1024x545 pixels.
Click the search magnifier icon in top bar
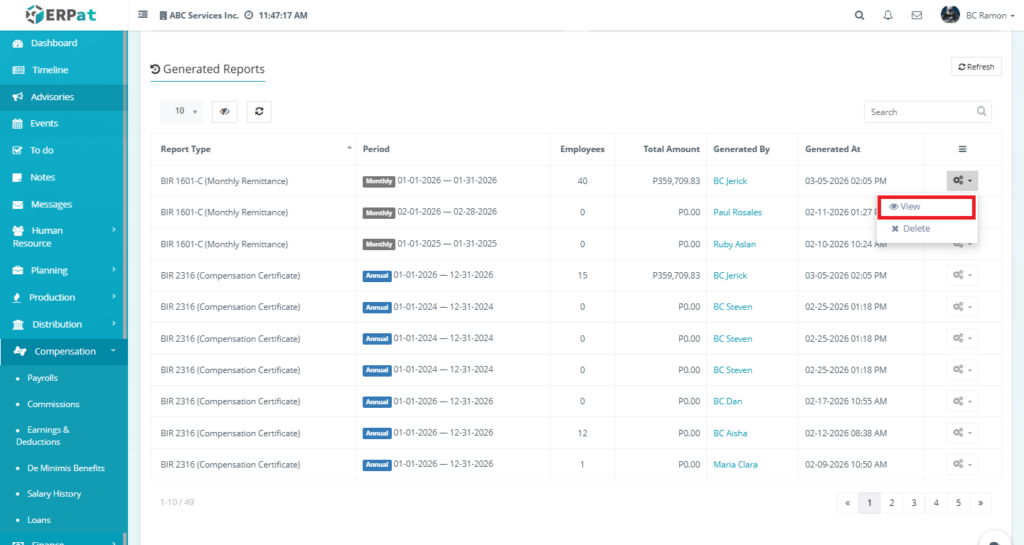860,16
